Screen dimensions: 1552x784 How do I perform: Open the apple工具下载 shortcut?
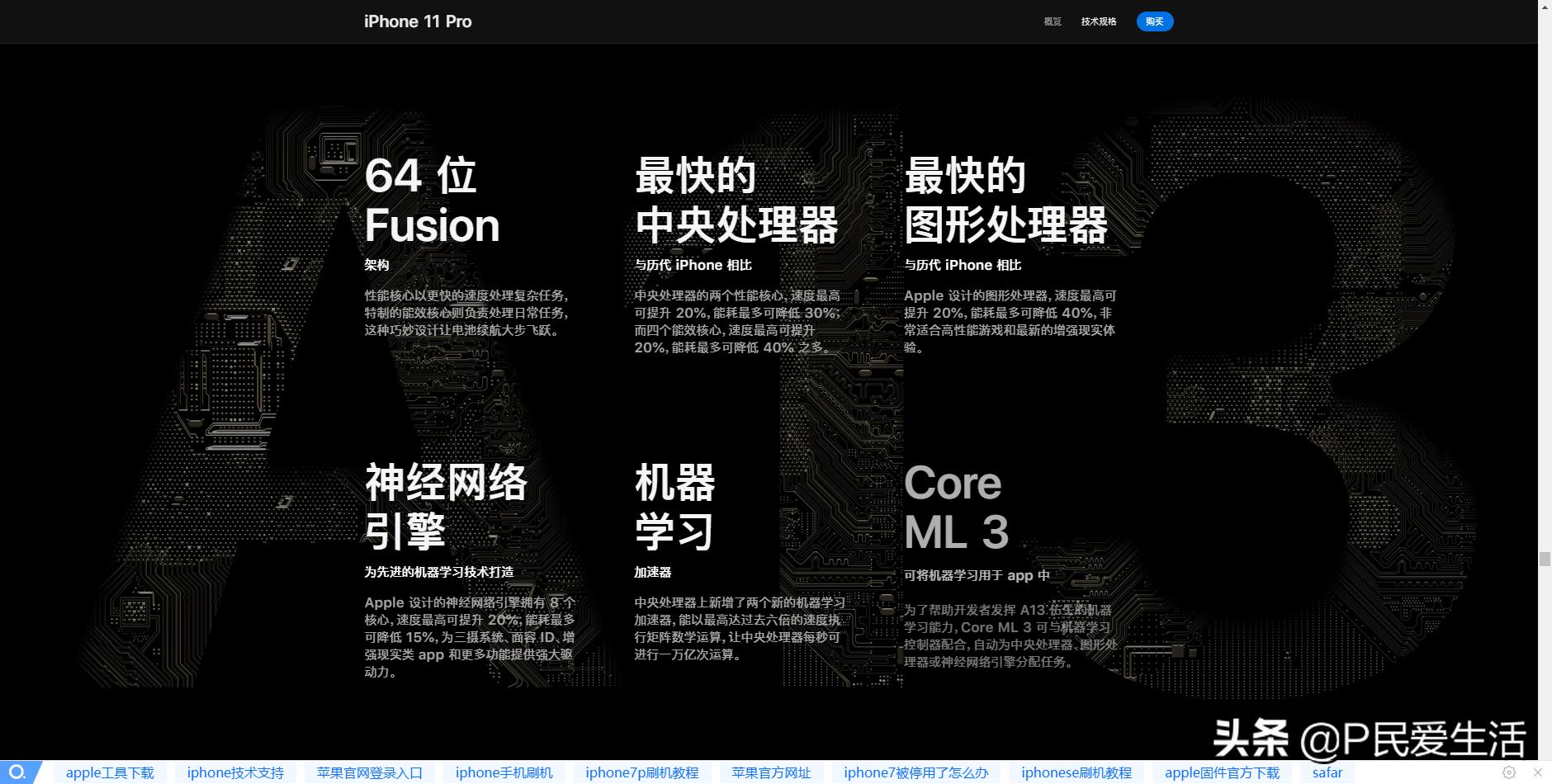[x=110, y=772]
